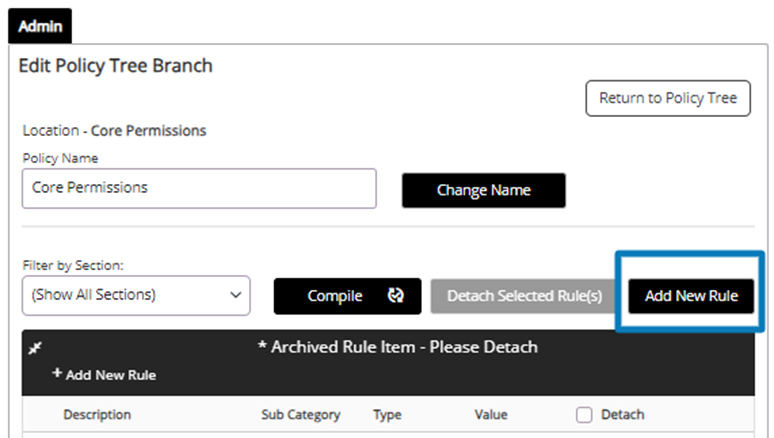Click the highlighted black Add New Rule button
The image size is (774, 438).
click(x=691, y=296)
